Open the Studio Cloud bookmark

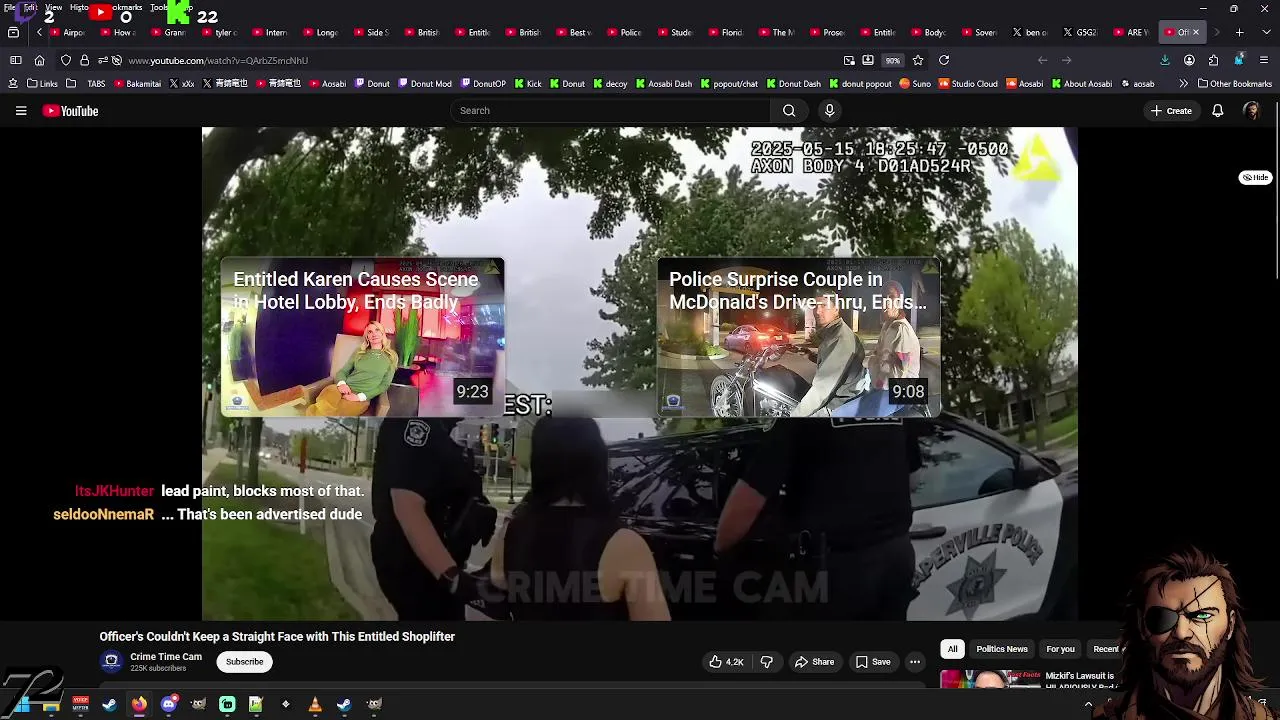(968, 84)
